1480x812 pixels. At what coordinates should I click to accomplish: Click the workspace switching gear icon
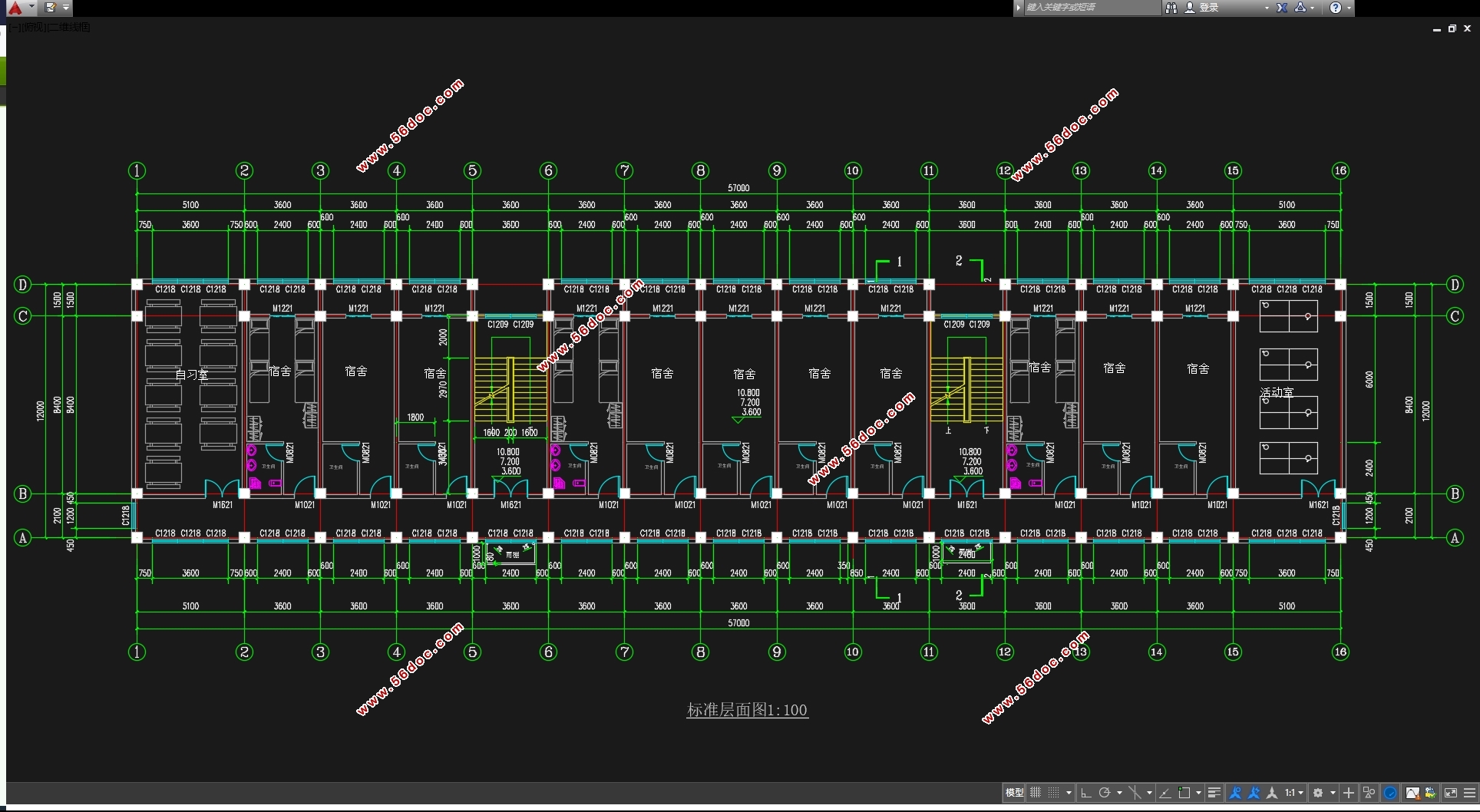[x=1318, y=793]
